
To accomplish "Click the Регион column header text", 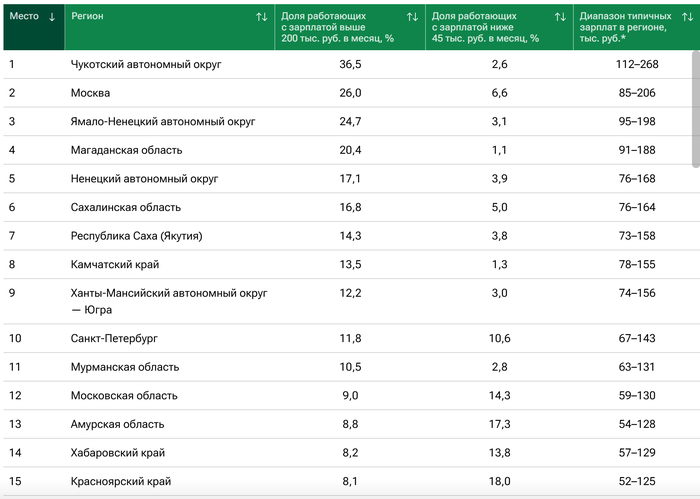I will click(87, 17).
